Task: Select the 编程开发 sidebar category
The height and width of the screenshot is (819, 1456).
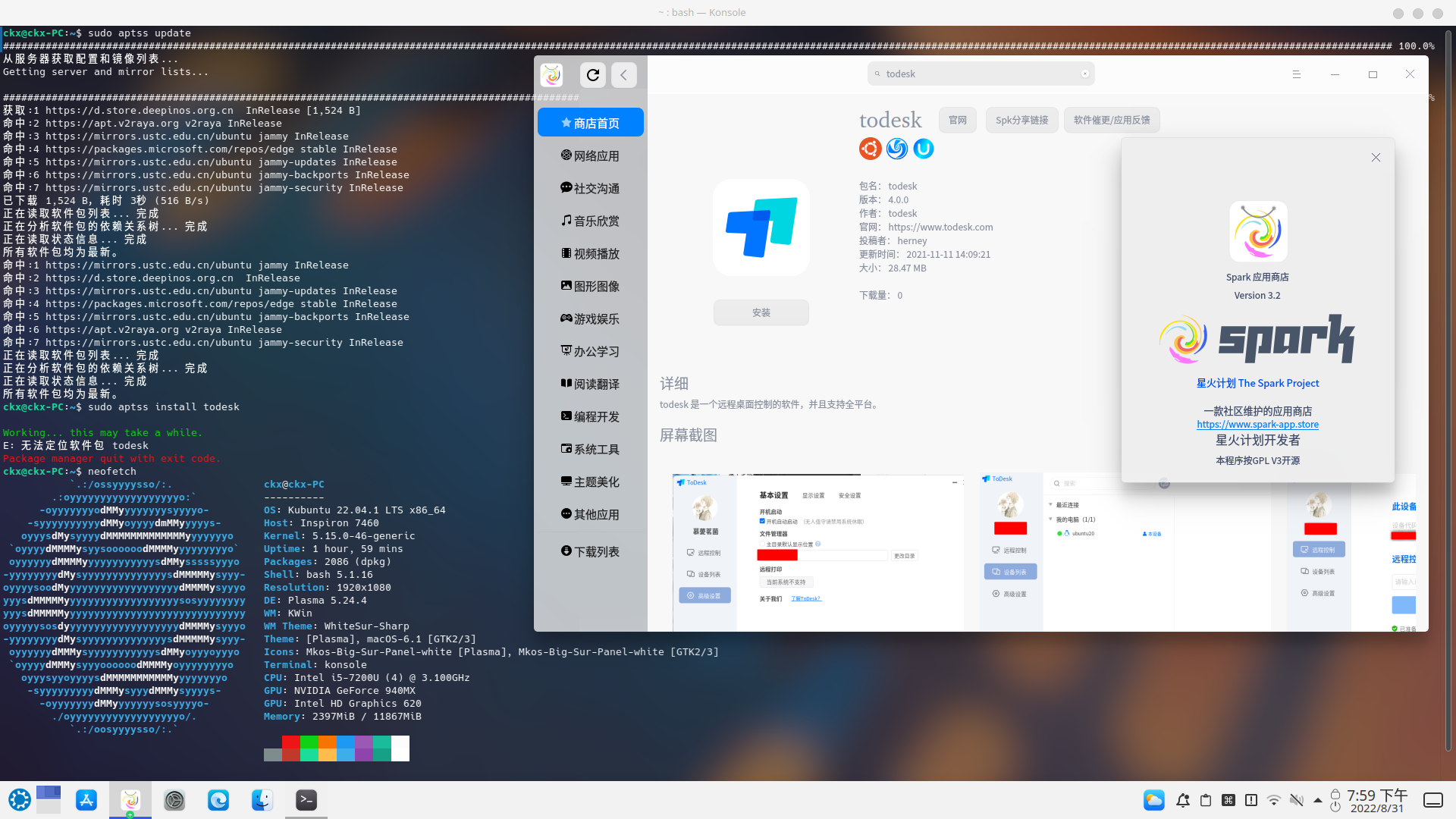Action: click(590, 416)
